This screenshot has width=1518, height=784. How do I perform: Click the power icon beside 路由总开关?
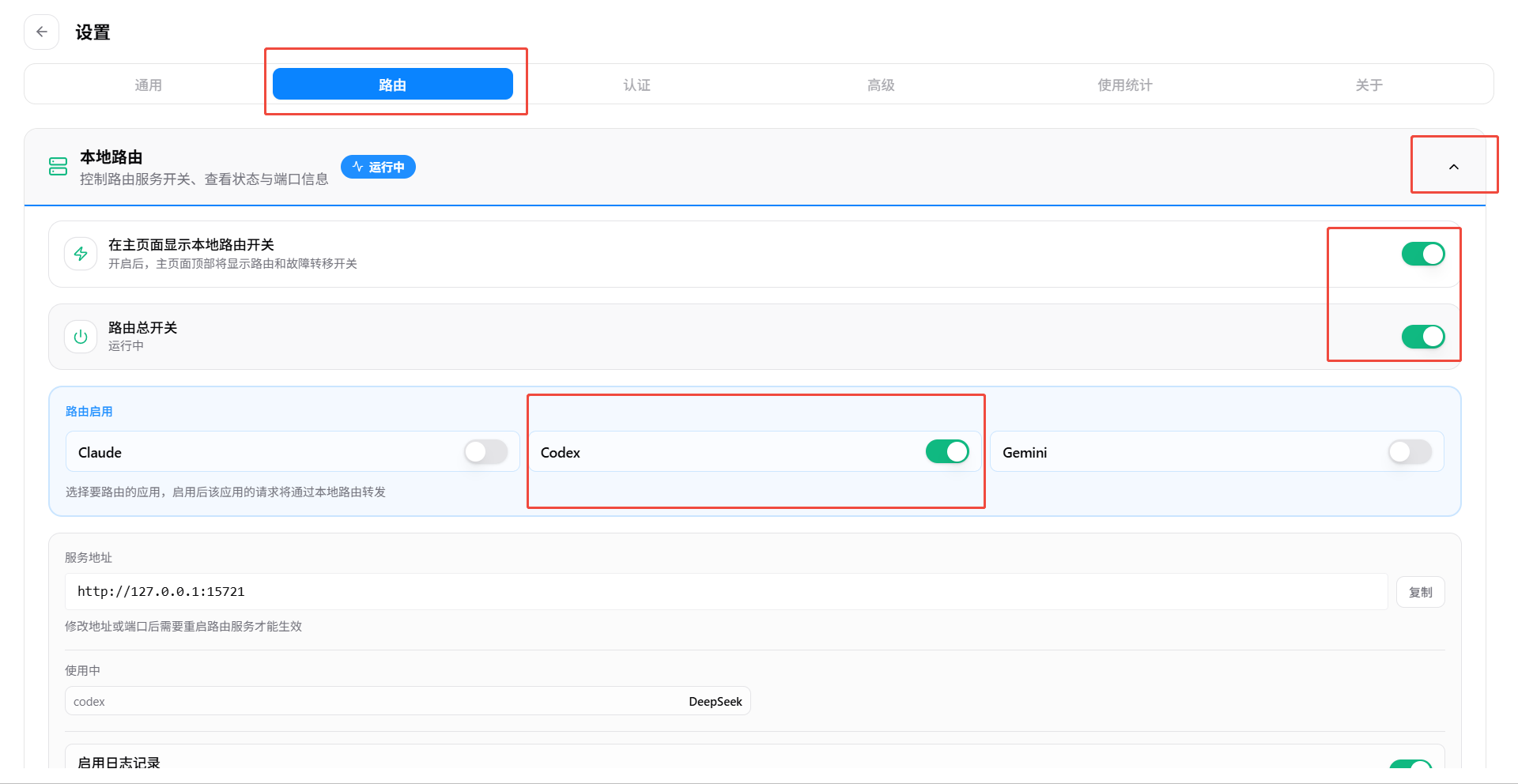[81, 337]
